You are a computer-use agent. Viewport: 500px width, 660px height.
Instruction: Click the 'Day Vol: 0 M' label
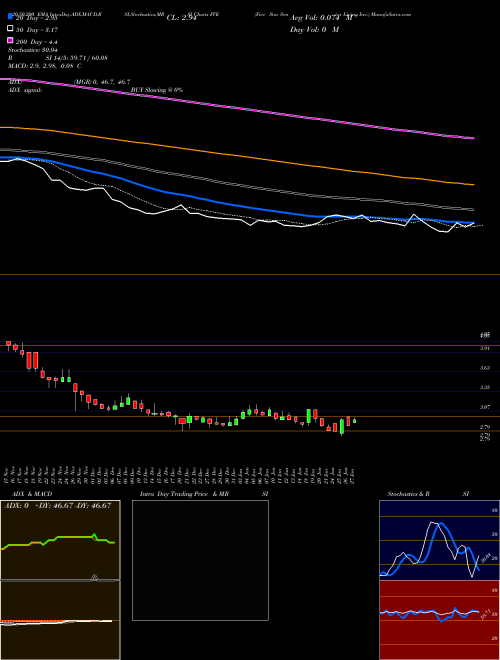(314, 29)
